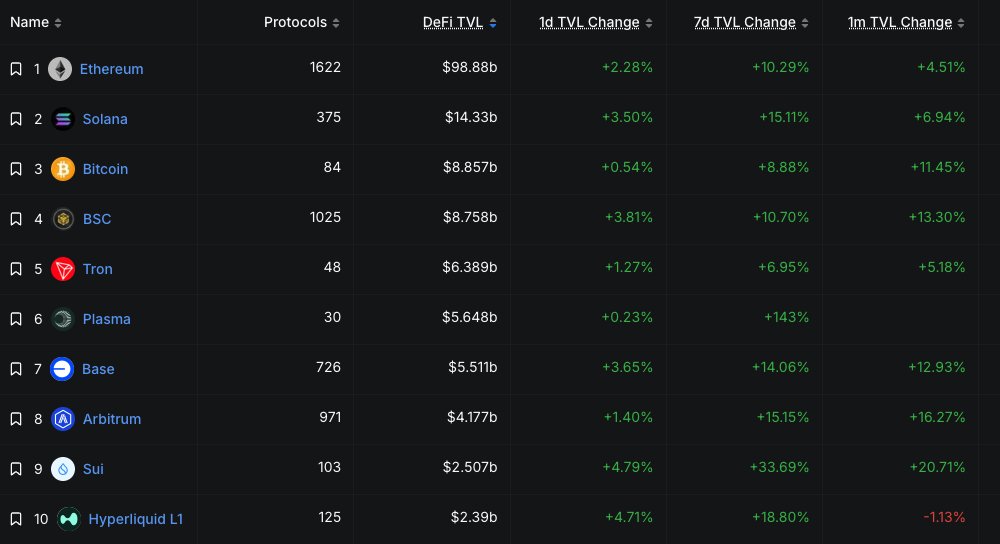Sort table by Name column arrows
Image resolution: width=1000 pixels, height=544 pixels.
coord(58,23)
